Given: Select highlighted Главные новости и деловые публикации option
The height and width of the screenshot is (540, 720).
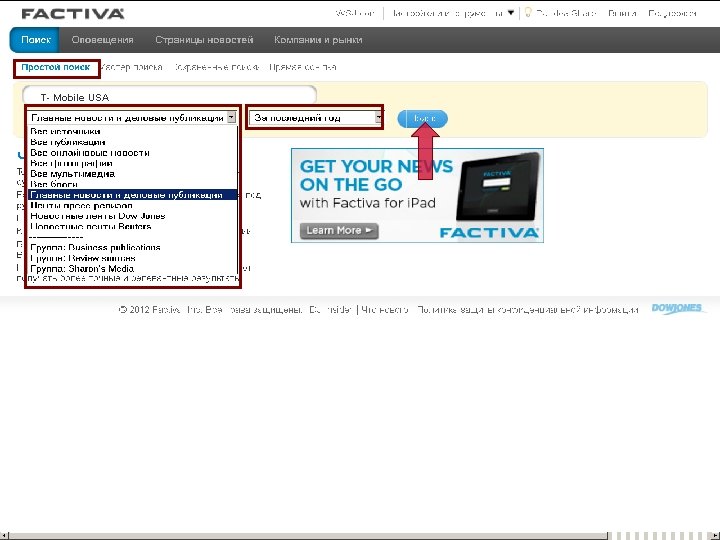Looking at the screenshot, I should click(x=132, y=195).
